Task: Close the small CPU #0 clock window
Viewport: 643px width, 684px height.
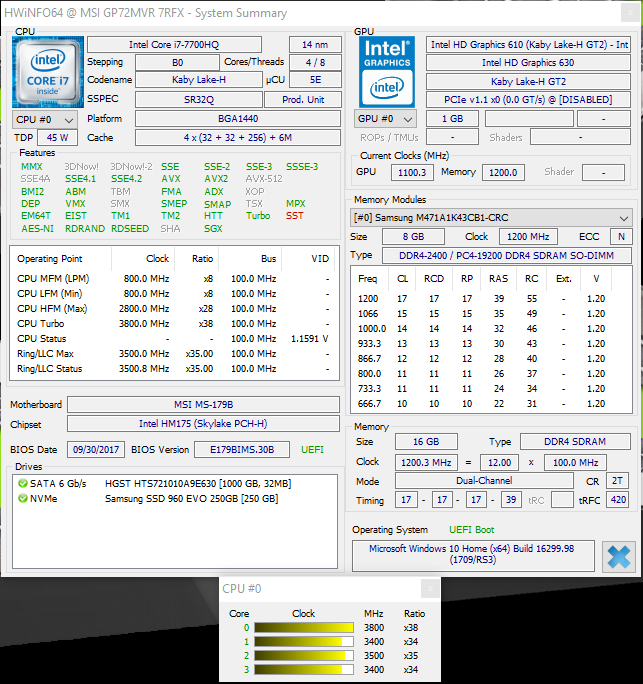Action: coord(430,589)
